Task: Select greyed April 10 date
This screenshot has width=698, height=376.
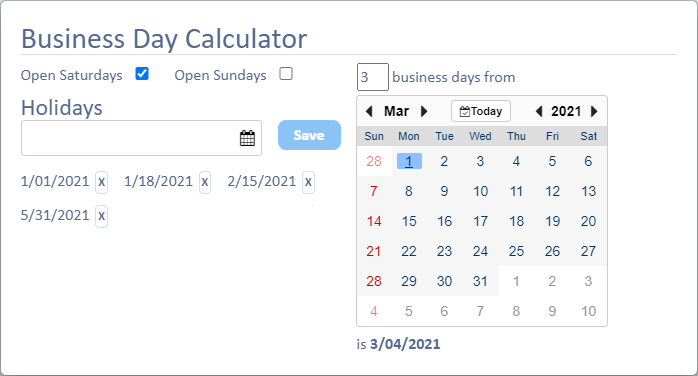Action: [588, 311]
